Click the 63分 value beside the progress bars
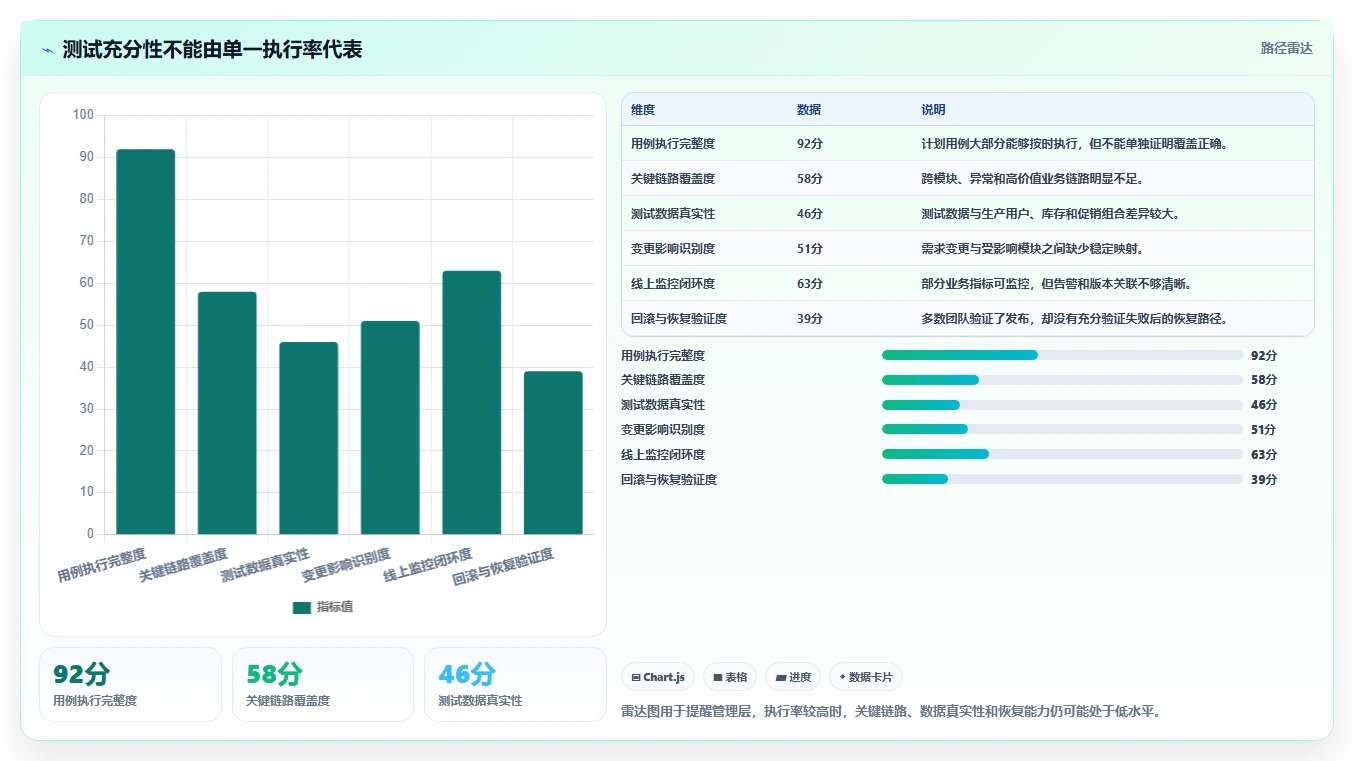This screenshot has height=761, width=1354. [1264, 455]
